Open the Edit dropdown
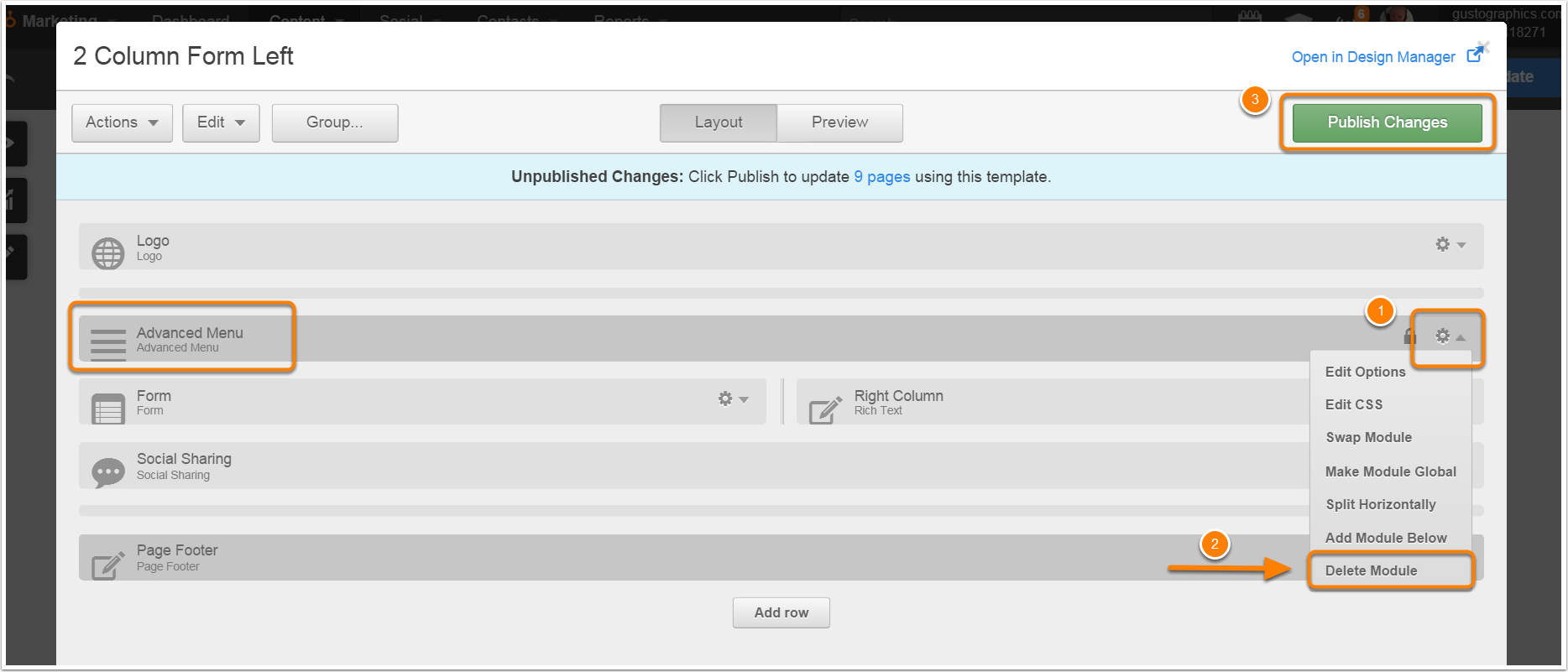The width and height of the screenshot is (1568, 672). pos(221,122)
